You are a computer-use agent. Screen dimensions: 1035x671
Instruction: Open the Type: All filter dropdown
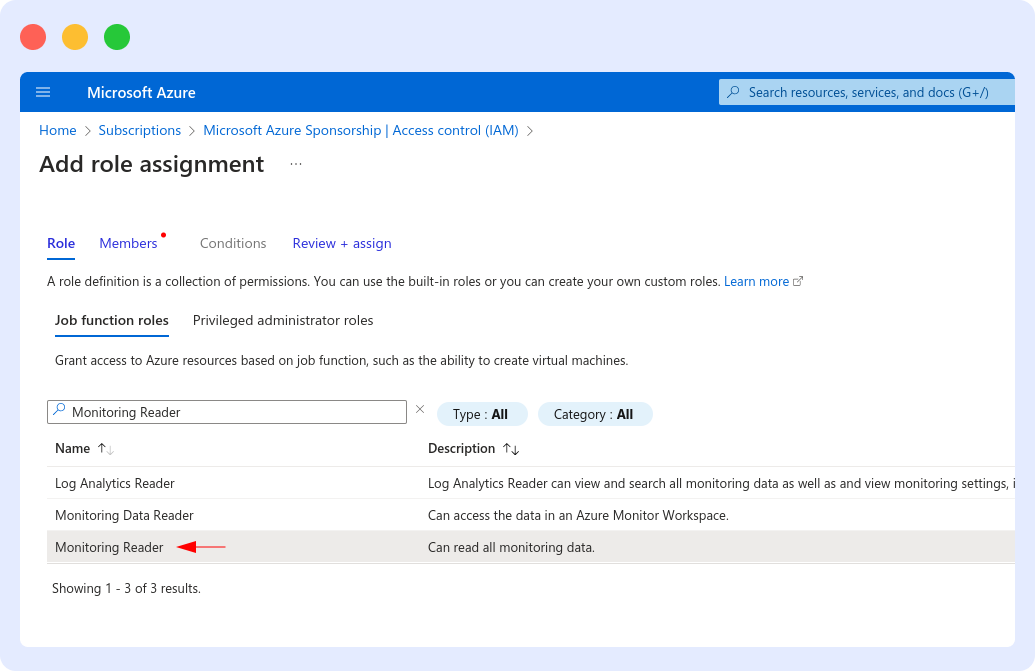[481, 413]
